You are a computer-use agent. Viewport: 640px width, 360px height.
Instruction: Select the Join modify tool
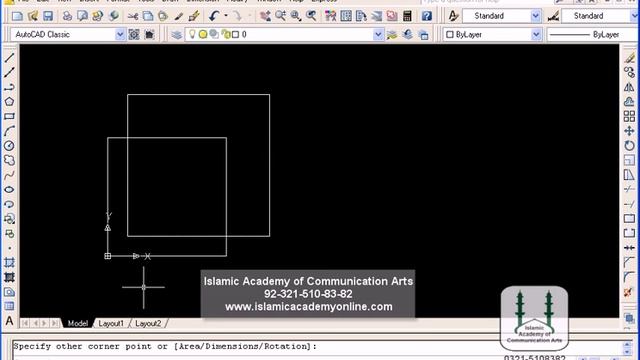coord(629,248)
